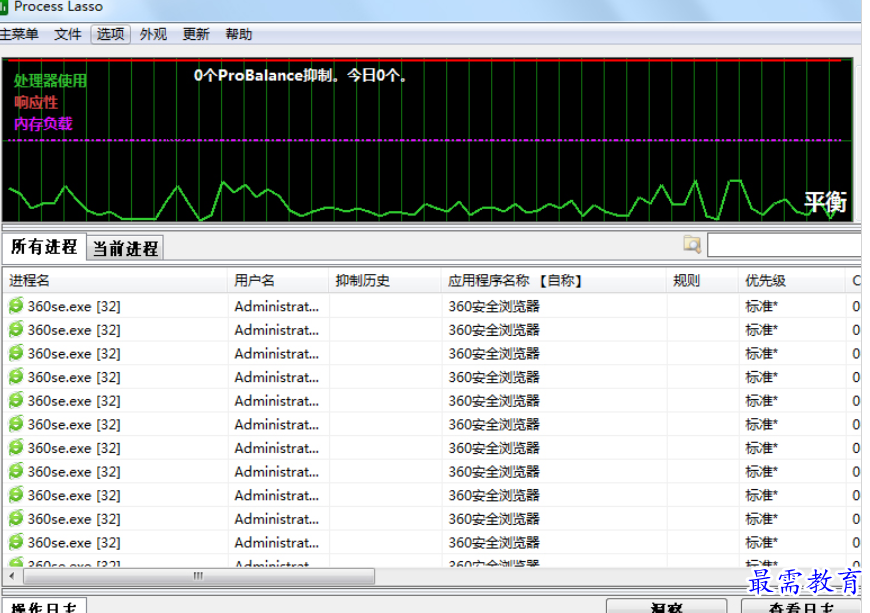This screenshot has width=870, height=613.
Task: Click the 查看日志 button
Action: click(x=801, y=606)
